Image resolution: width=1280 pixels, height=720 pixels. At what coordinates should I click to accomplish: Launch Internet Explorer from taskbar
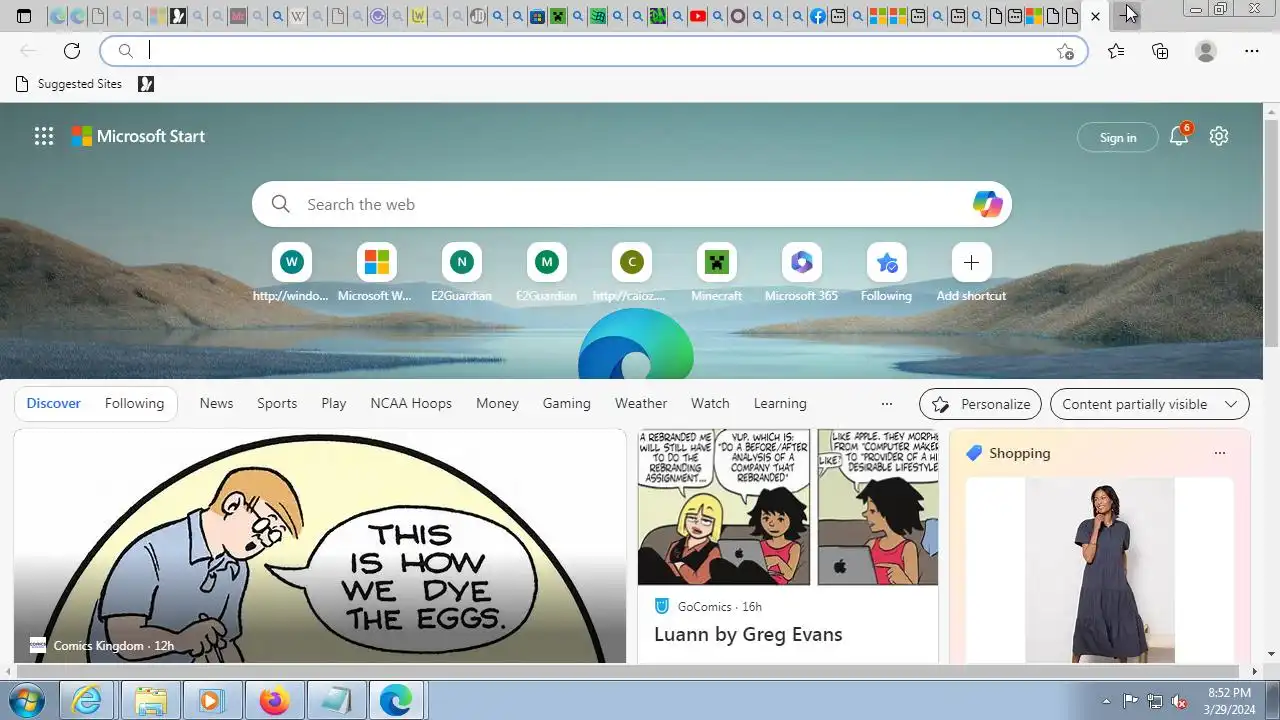tap(87, 701)
